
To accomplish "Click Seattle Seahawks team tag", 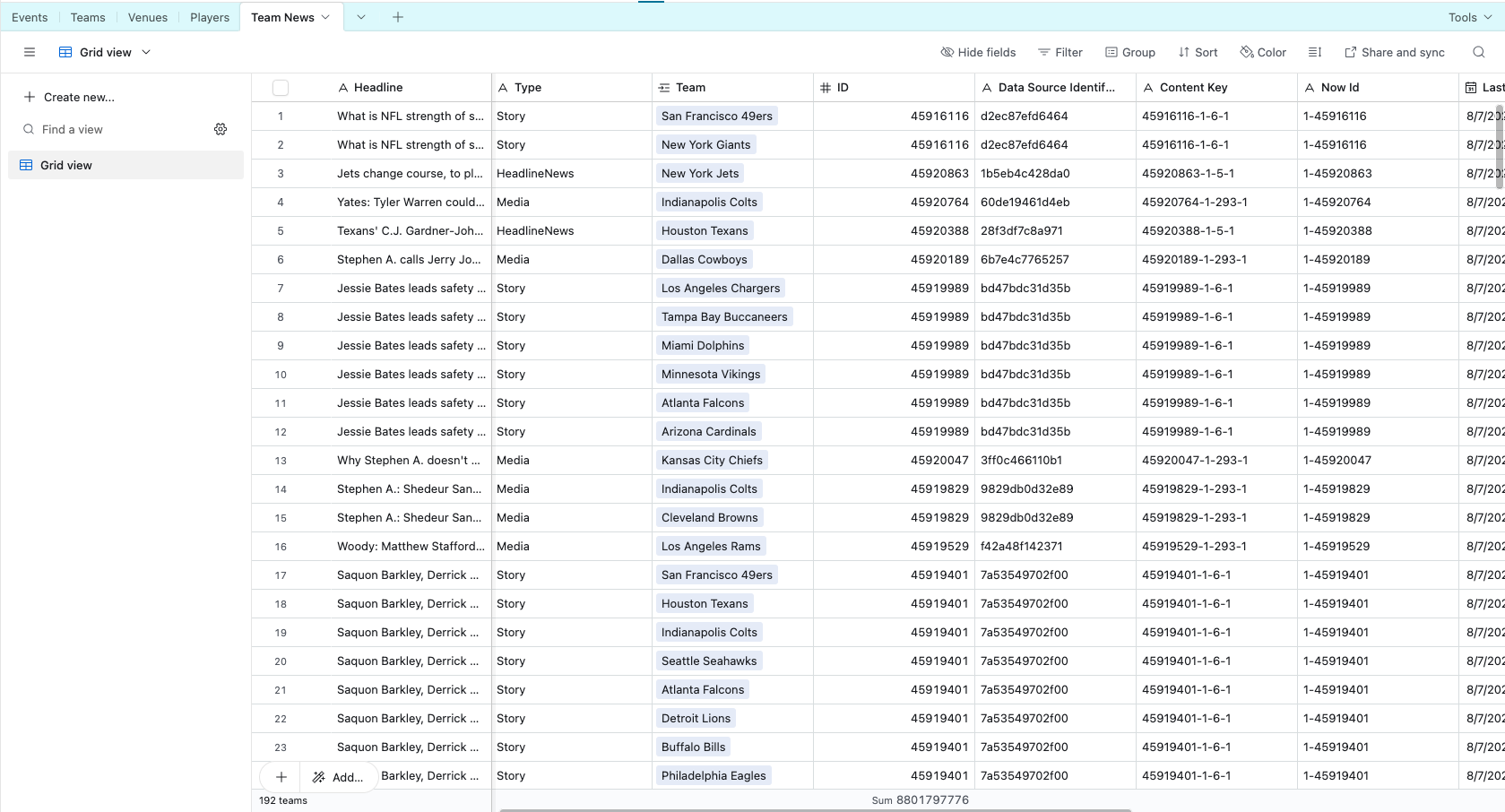I will (x=709, y=661).
